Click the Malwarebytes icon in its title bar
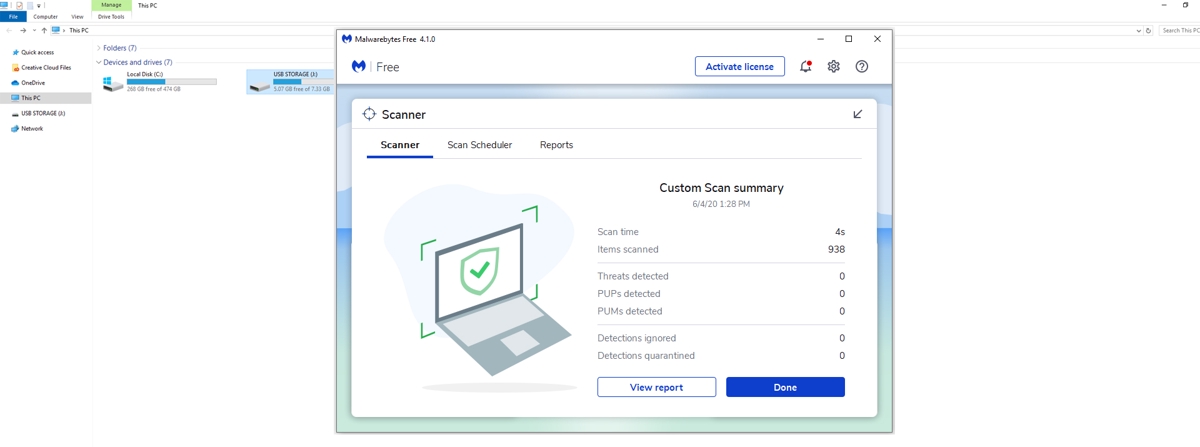1200x447 pixels. [x=347, y=39]
